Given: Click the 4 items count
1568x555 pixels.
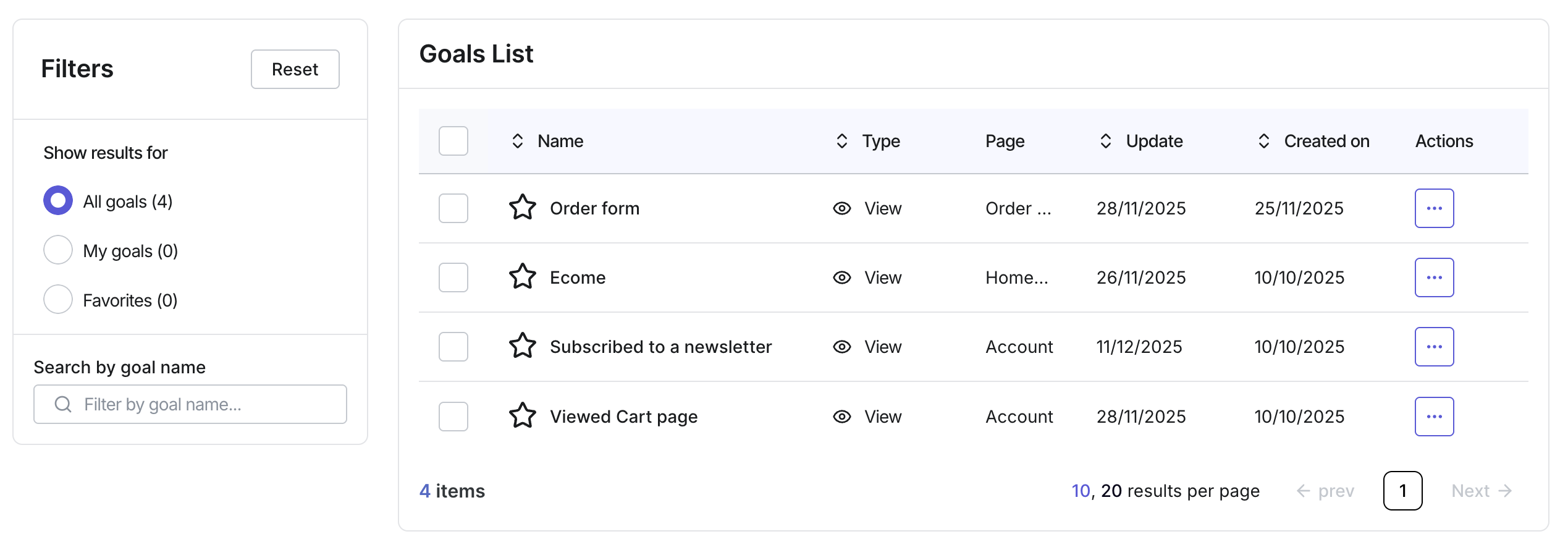Looking at the screenshot, I should coord(452,491).
